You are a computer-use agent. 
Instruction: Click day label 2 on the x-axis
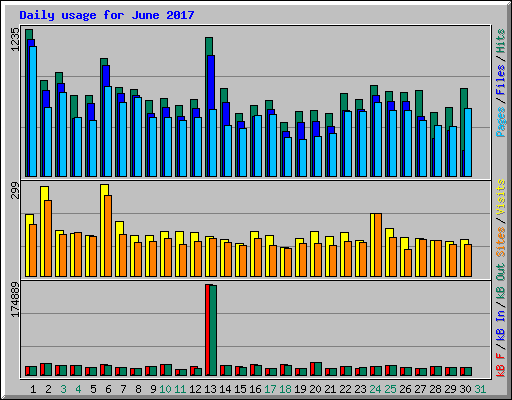click(48, 389)
